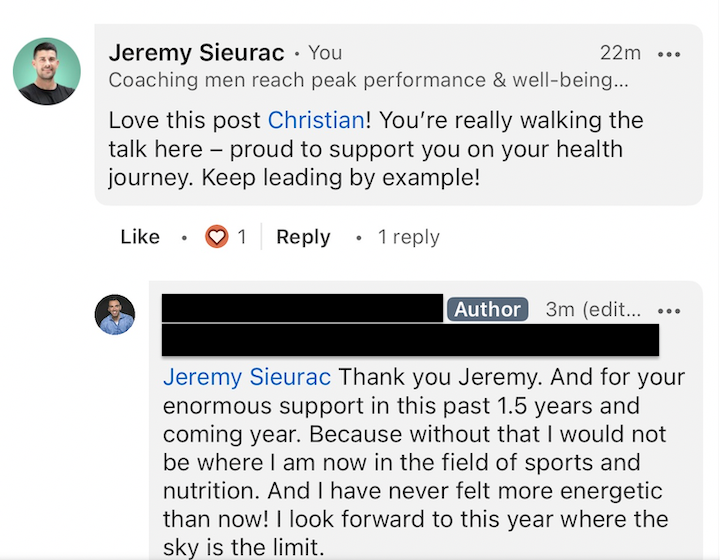This screenshot has width=720, height=560.
Task: Click the heart reaction icon
Action: click(x=216, y=237)
